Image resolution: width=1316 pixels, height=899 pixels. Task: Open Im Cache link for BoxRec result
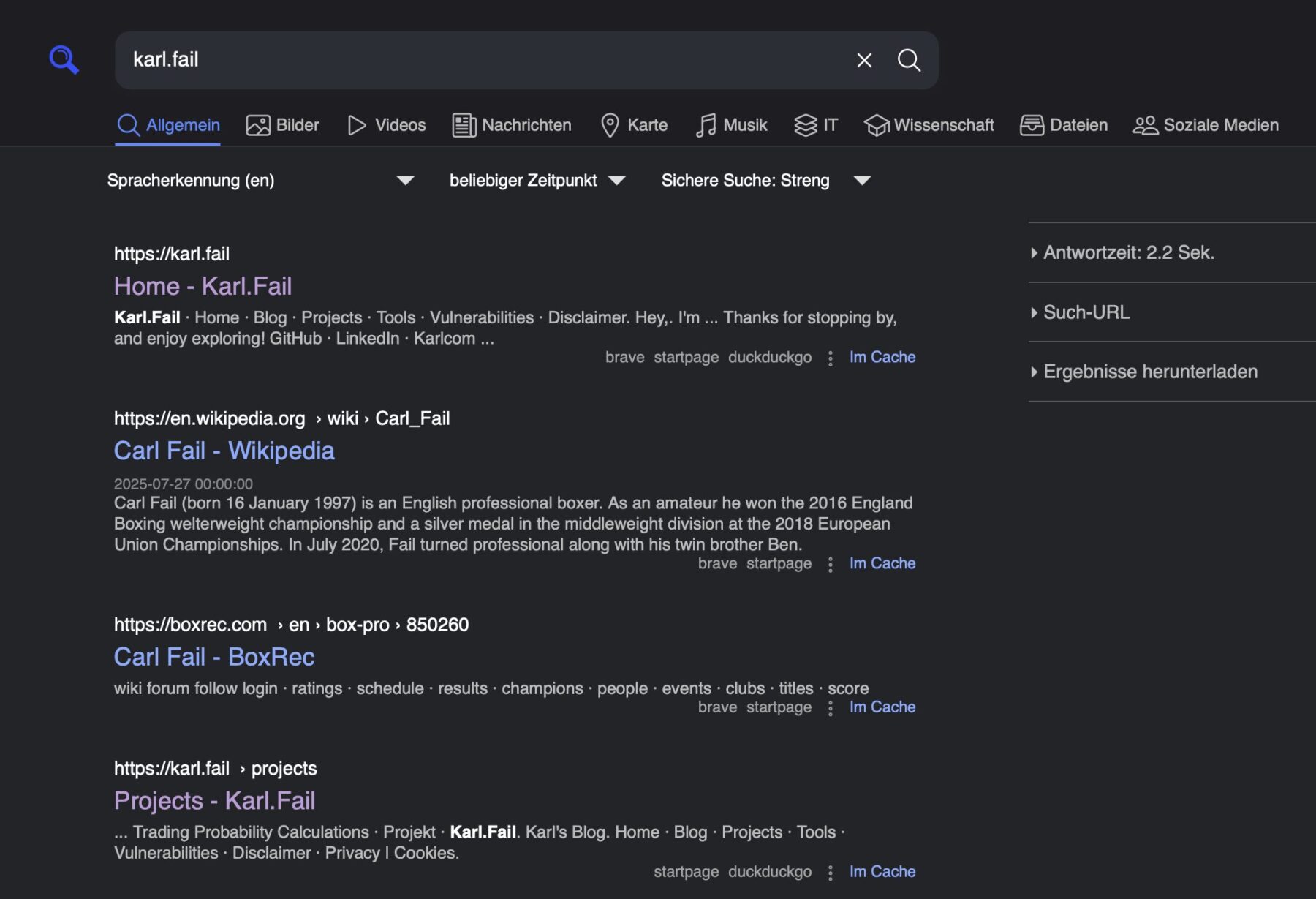pos(882,707)
